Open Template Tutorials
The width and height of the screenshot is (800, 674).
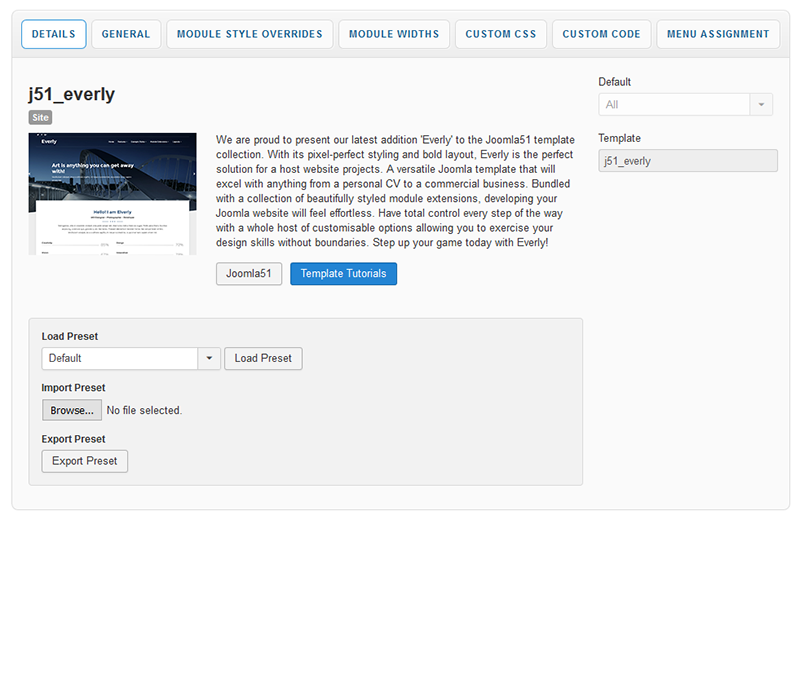(x=343, y=274)
